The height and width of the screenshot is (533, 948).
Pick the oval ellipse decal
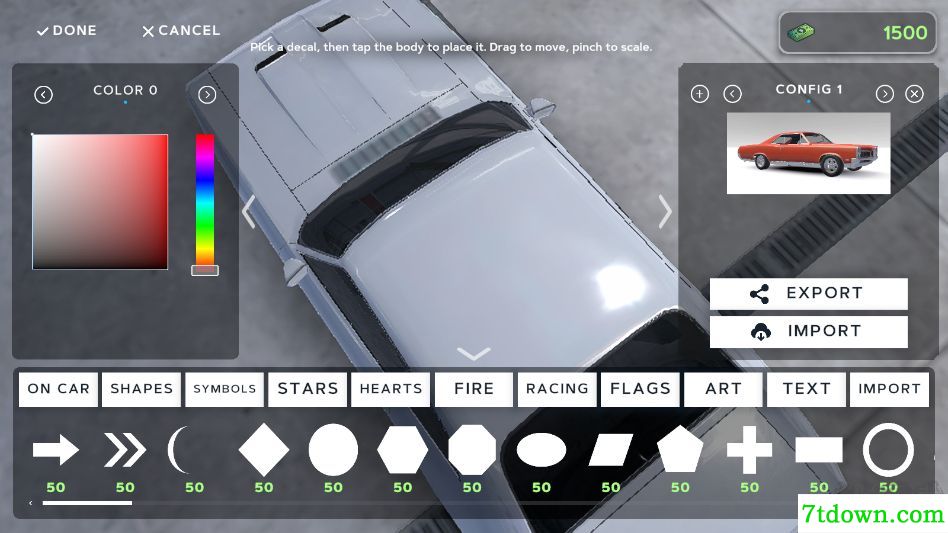(x=541, y=450)
